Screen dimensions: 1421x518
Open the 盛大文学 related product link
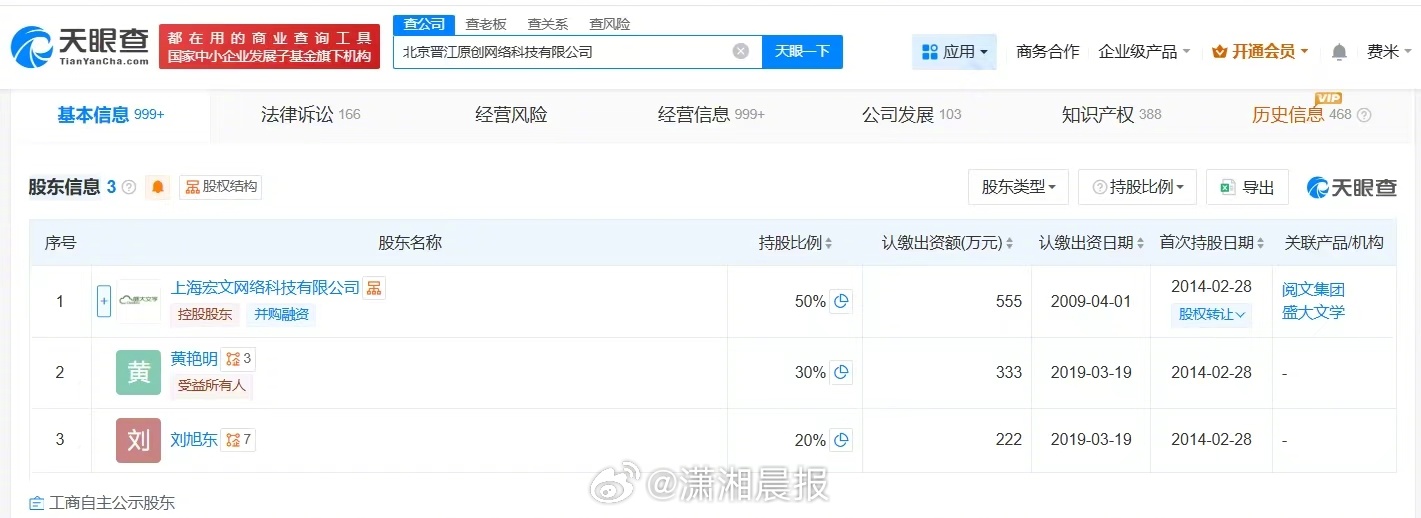[1313, 312]
